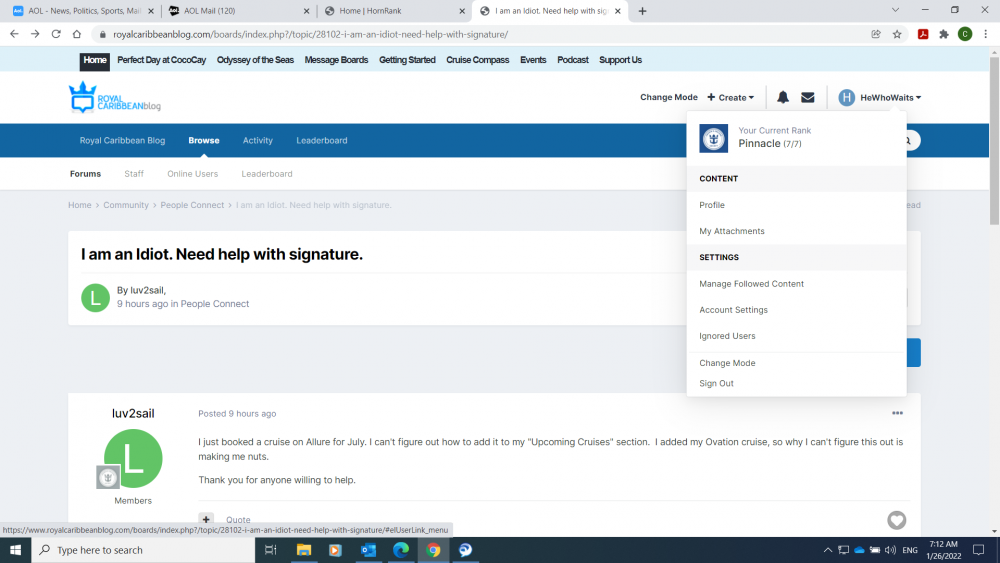Click the multi-quote plus button
Screen dimensions: 1000x563
tap(206, 520)
